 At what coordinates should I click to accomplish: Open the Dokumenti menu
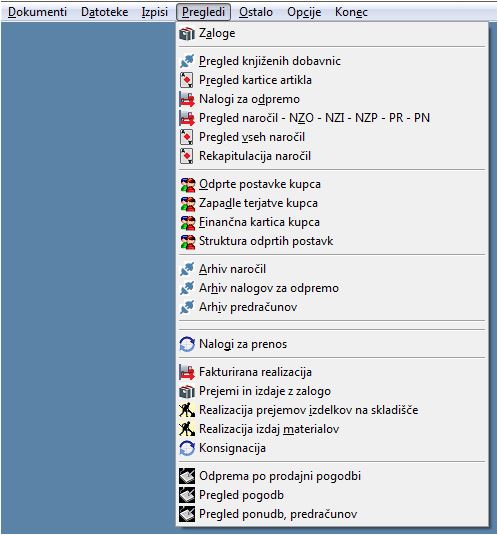[37, 12]
